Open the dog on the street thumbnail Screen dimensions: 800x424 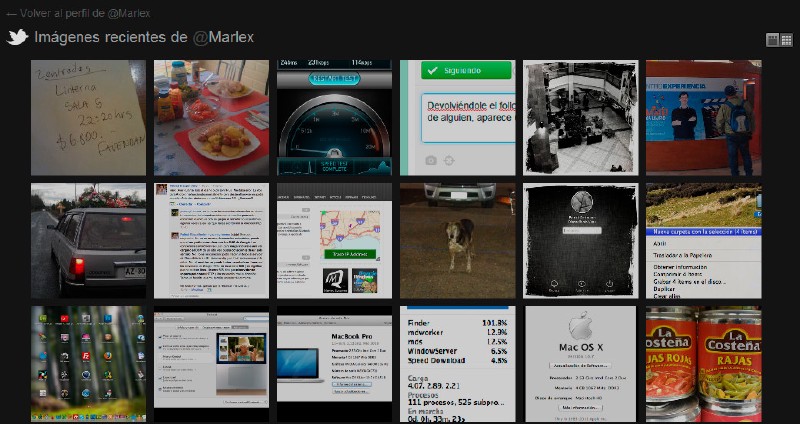pos(458,241)
